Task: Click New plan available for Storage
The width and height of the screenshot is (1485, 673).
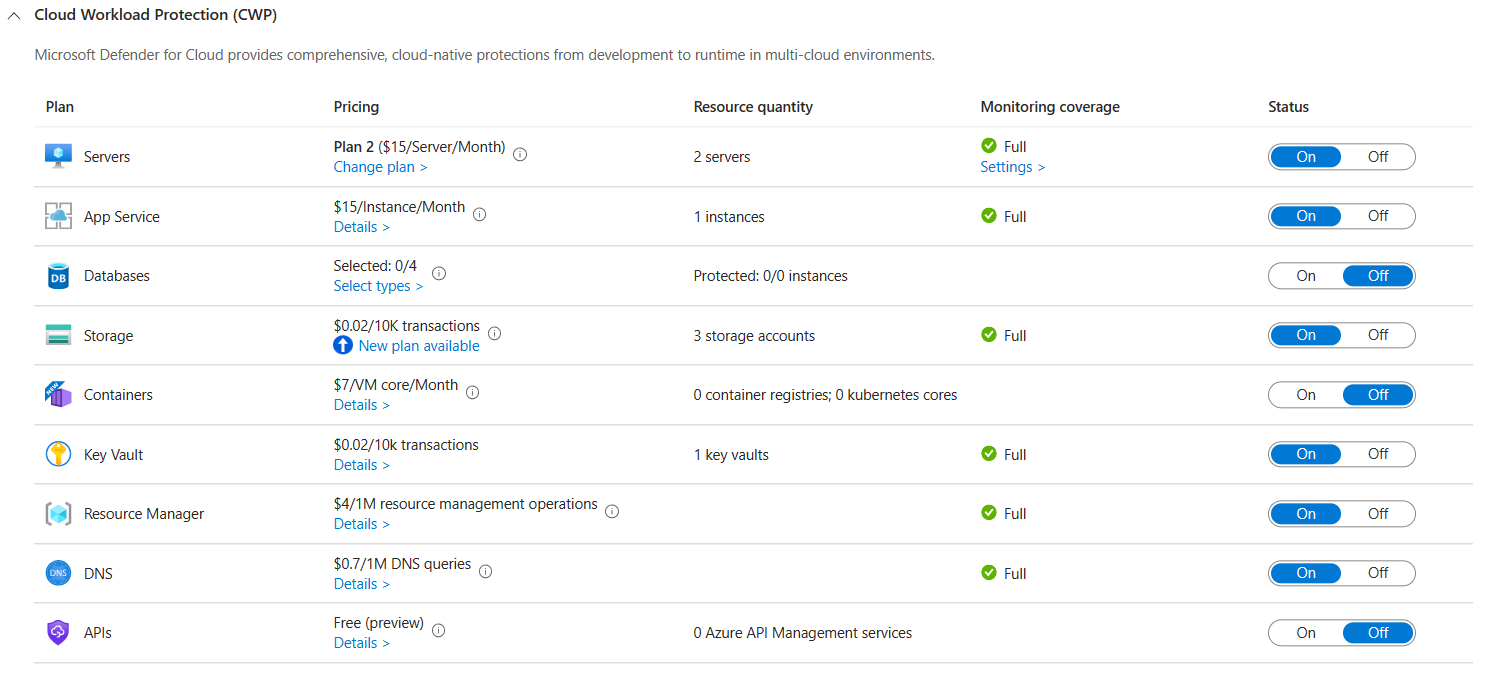Action: [x=419, y=346]
